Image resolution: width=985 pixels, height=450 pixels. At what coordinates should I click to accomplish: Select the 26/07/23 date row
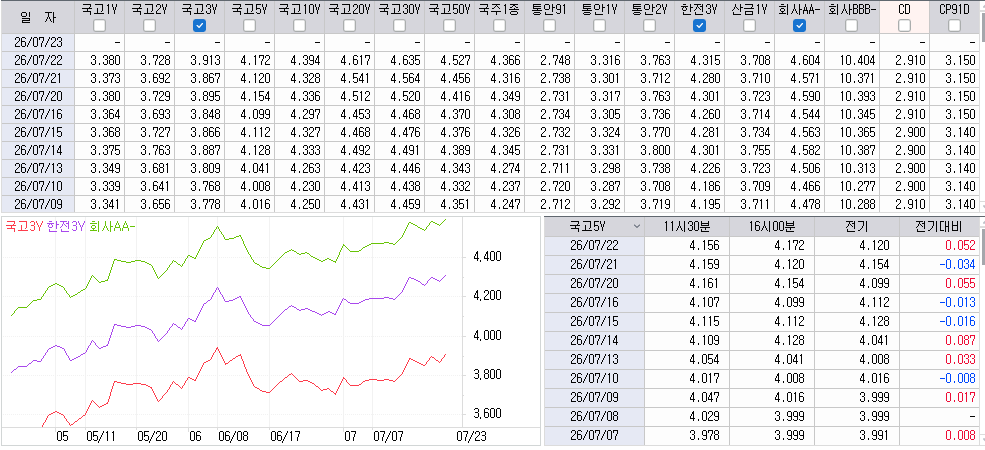coord(490,42)
